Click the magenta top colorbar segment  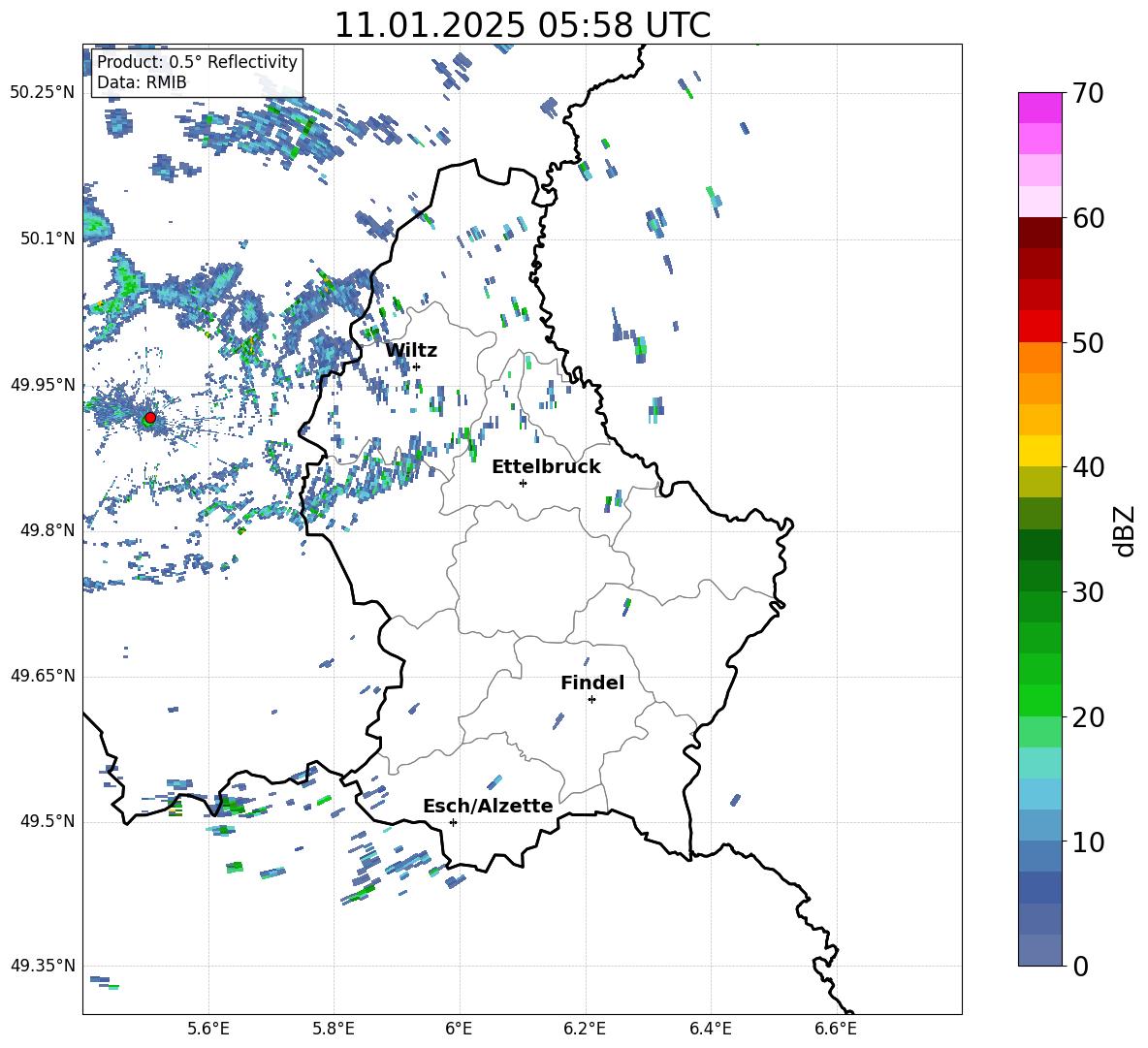click(x=1040, y=108)
